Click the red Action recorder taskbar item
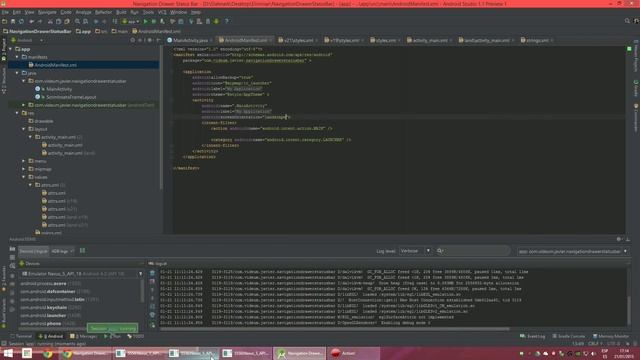The height and width of the screenshot is (360, 640). [353, 353]
